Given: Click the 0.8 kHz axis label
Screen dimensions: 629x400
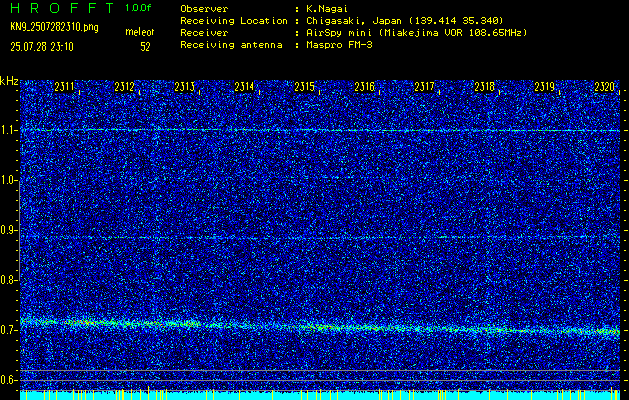Looking at the screenshot, I should [7, 280].
